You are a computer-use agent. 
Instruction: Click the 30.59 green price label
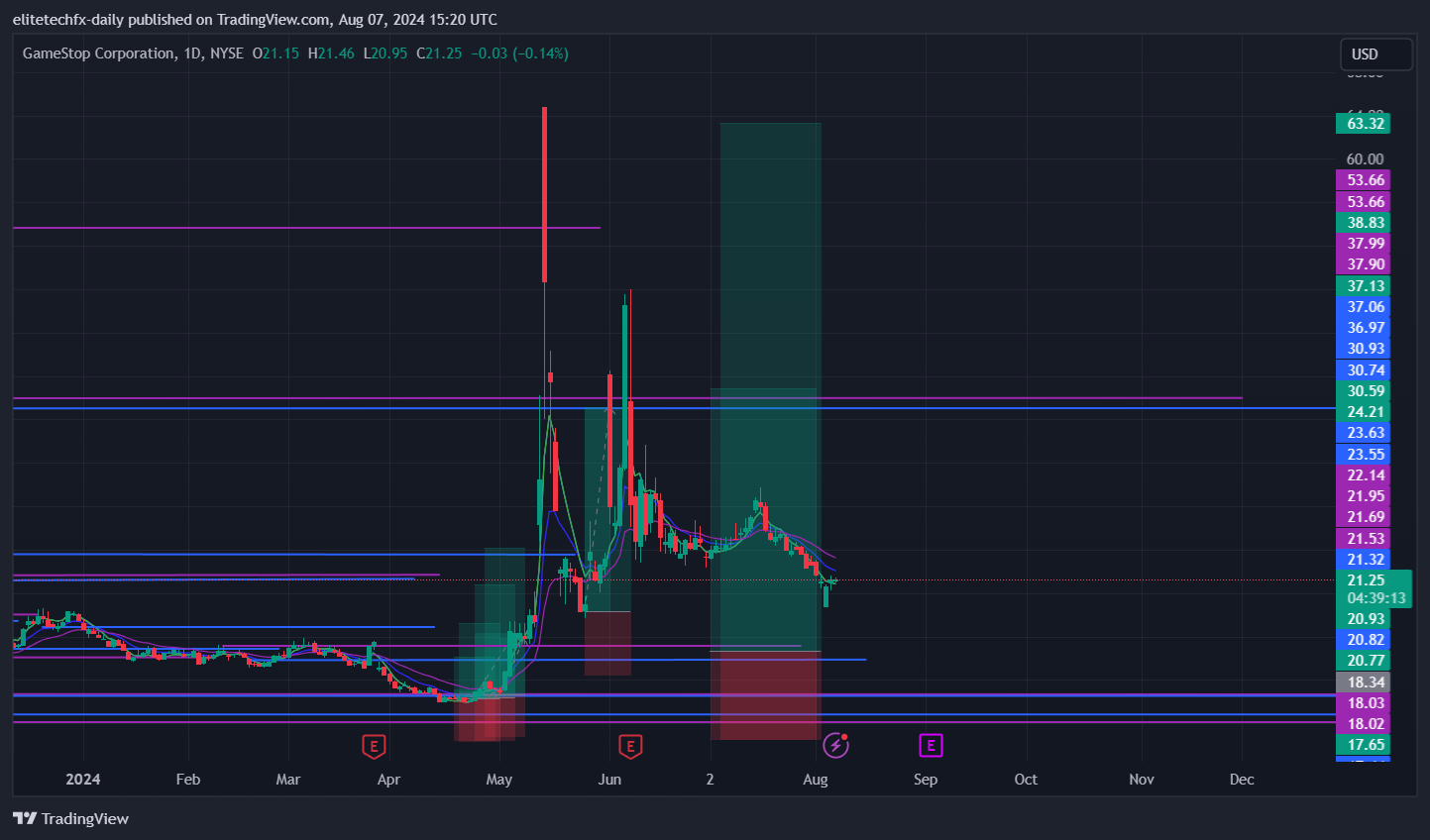(1364, 391)
